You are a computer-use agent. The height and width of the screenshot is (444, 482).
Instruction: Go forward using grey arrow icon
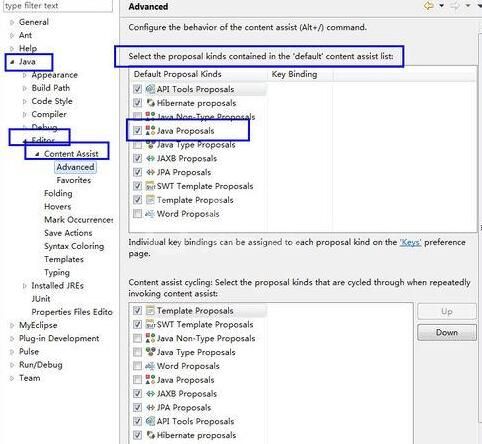(x=455, y=6)
